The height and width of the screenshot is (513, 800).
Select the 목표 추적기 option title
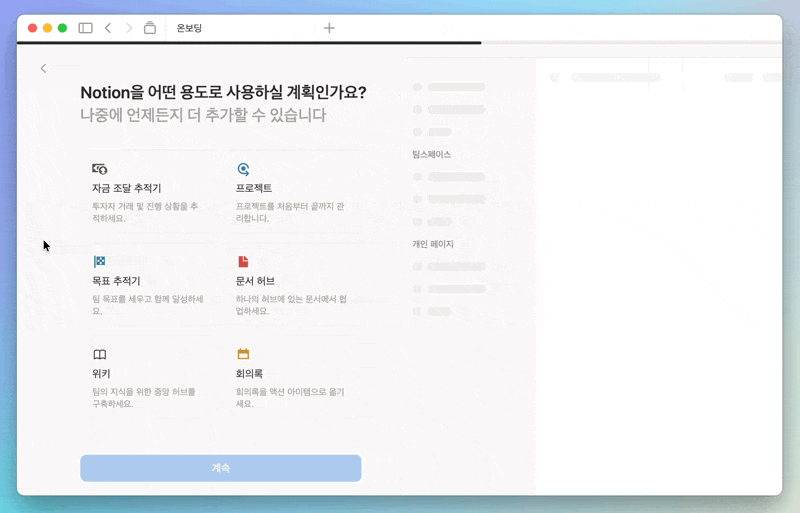coord(116,281)
